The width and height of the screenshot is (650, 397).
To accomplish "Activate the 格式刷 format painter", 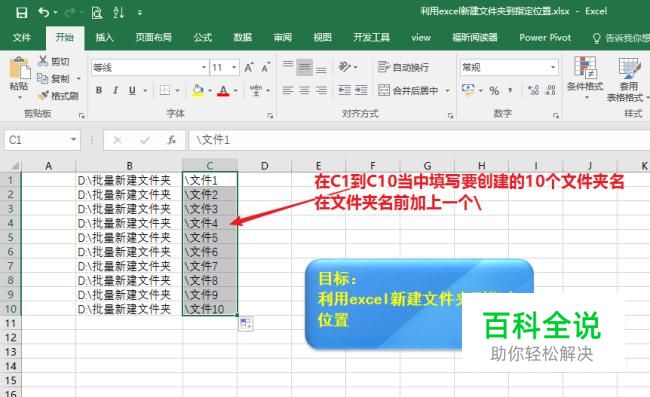I will click(x=58, y=96).
